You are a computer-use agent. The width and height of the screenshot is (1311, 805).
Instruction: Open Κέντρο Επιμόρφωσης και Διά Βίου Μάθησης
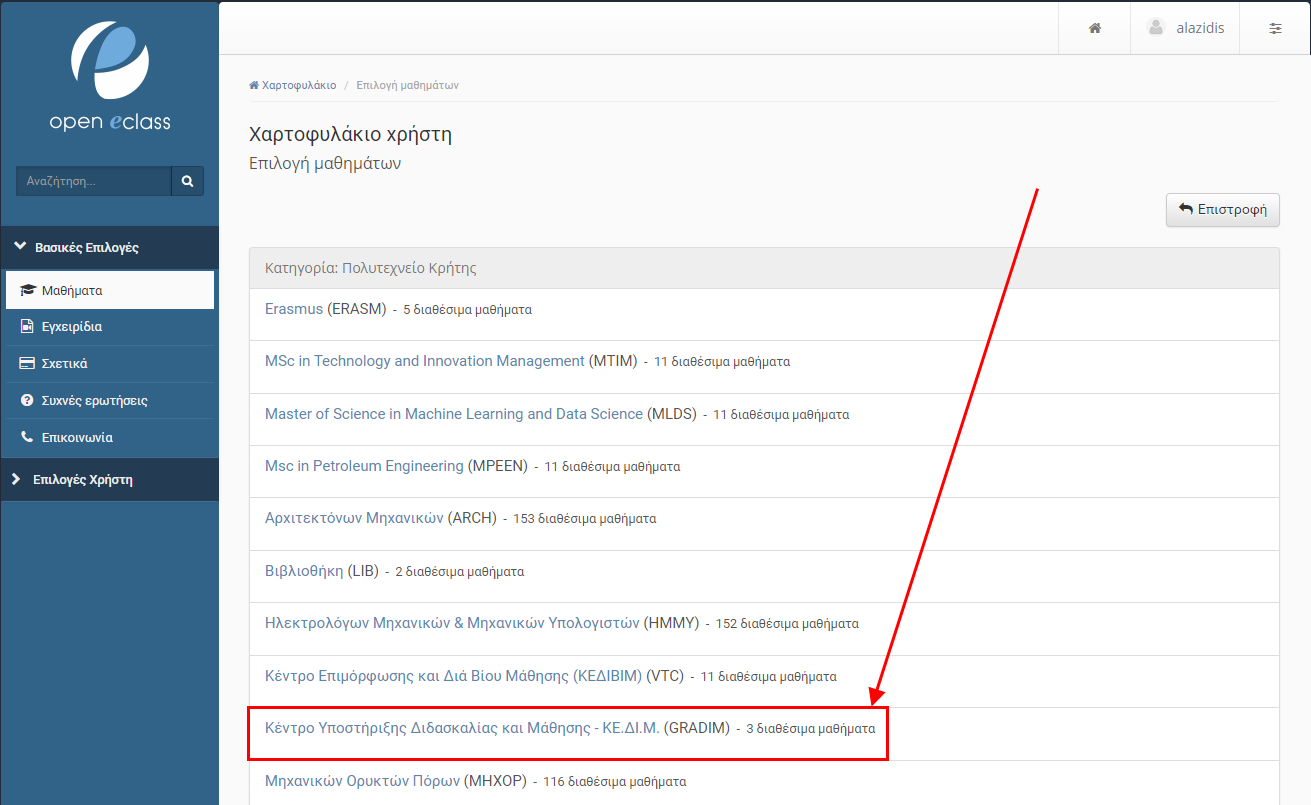pos(453,676)
